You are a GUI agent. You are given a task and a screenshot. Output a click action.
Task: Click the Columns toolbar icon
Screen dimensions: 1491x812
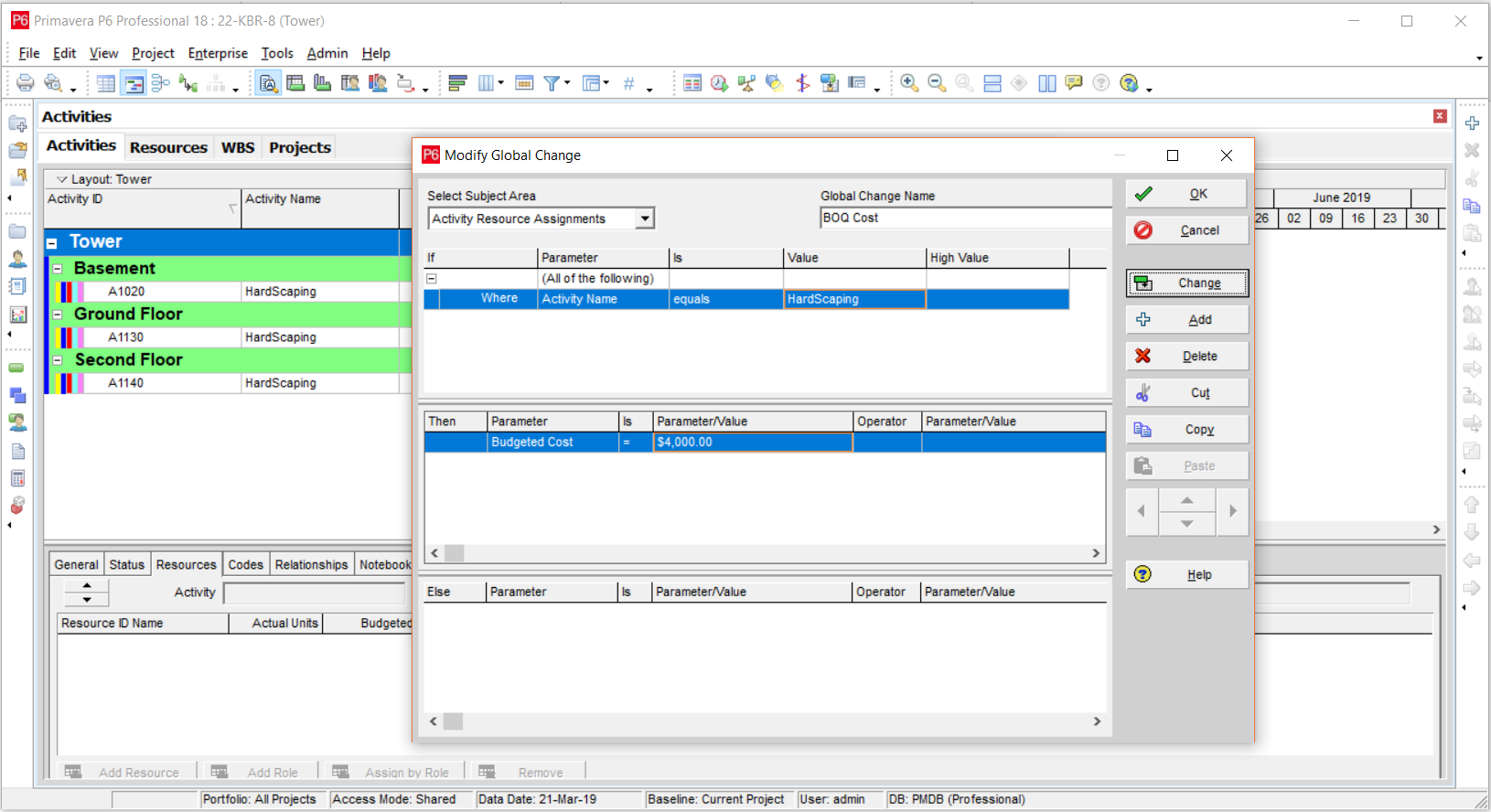pyautogui.click(x=486, y=83)
